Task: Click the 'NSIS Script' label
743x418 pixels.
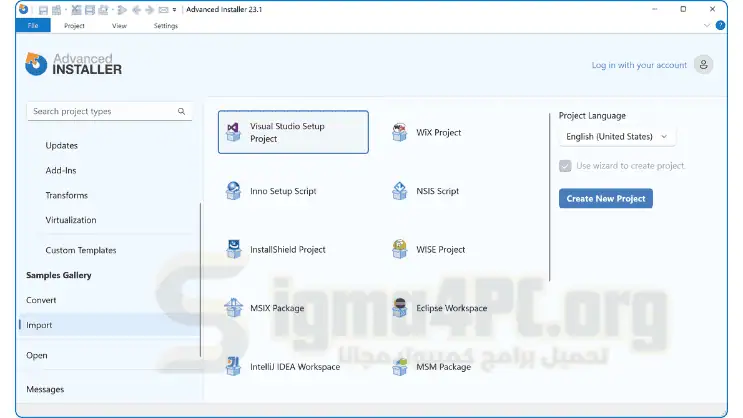Action: click(437, 191)
